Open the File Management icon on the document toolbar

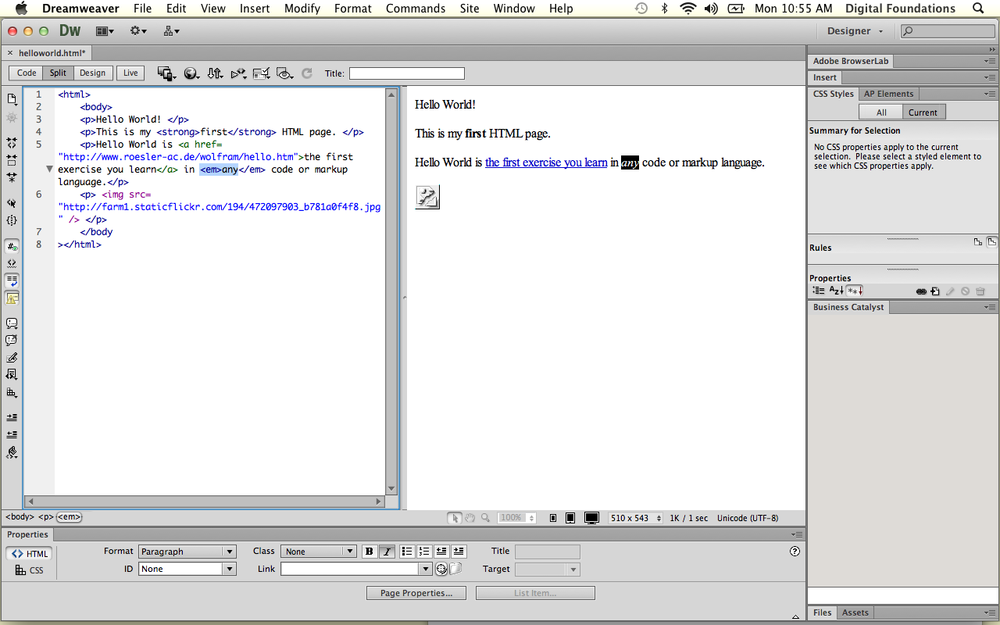click(214, 72)
